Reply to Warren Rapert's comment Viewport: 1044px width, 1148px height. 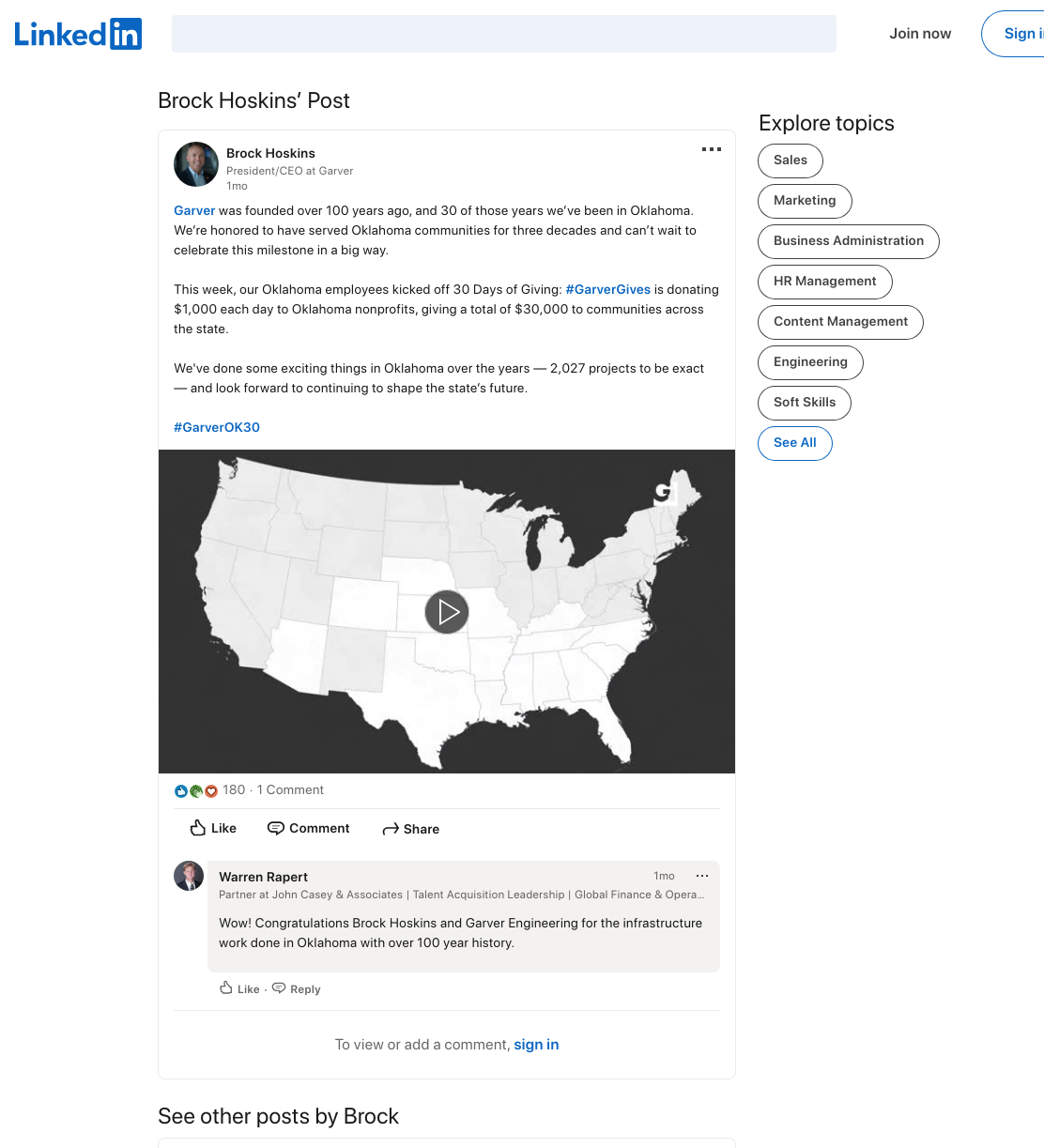(x=297, y=988)
